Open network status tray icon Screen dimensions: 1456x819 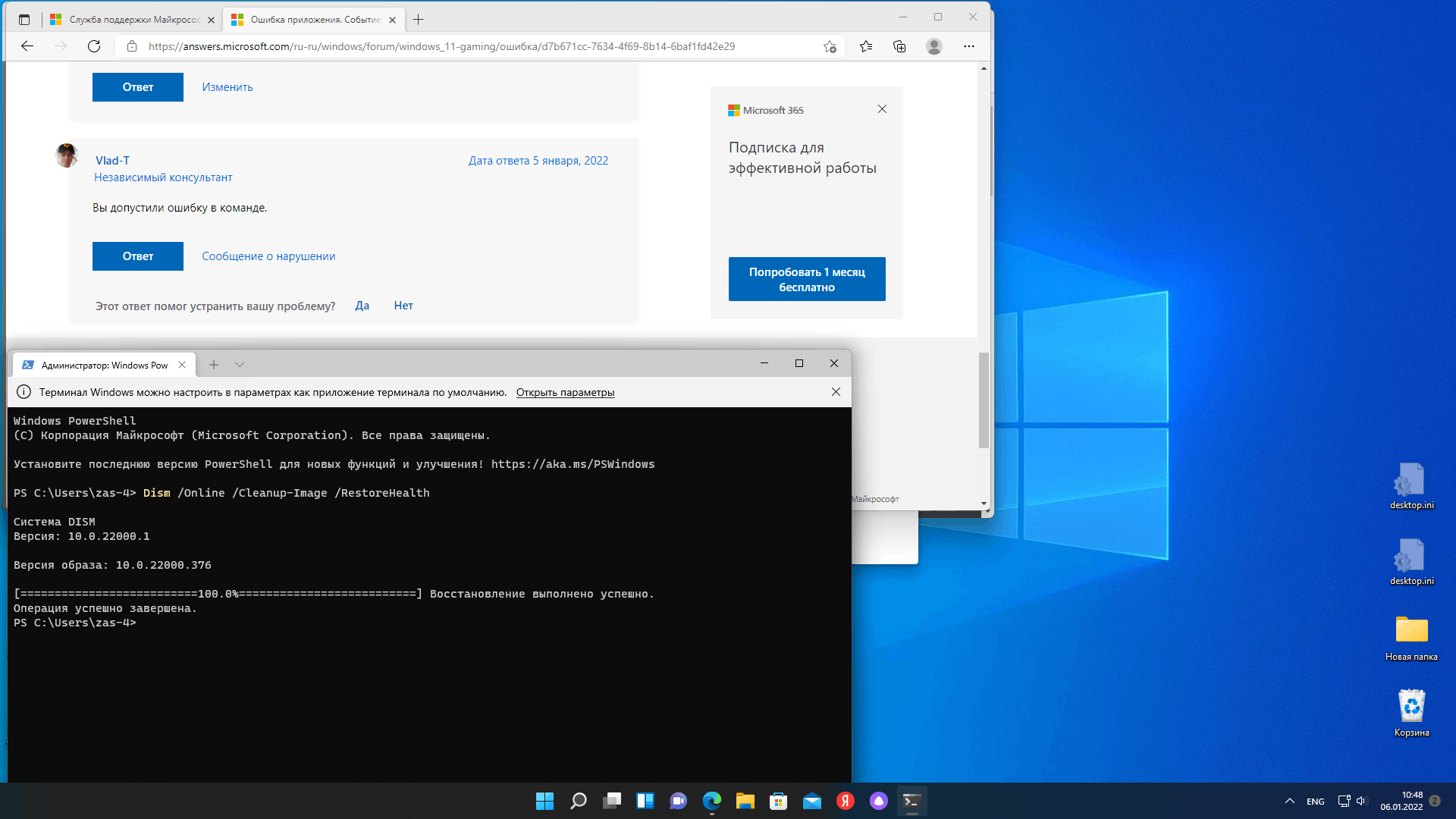(1344, 801)
